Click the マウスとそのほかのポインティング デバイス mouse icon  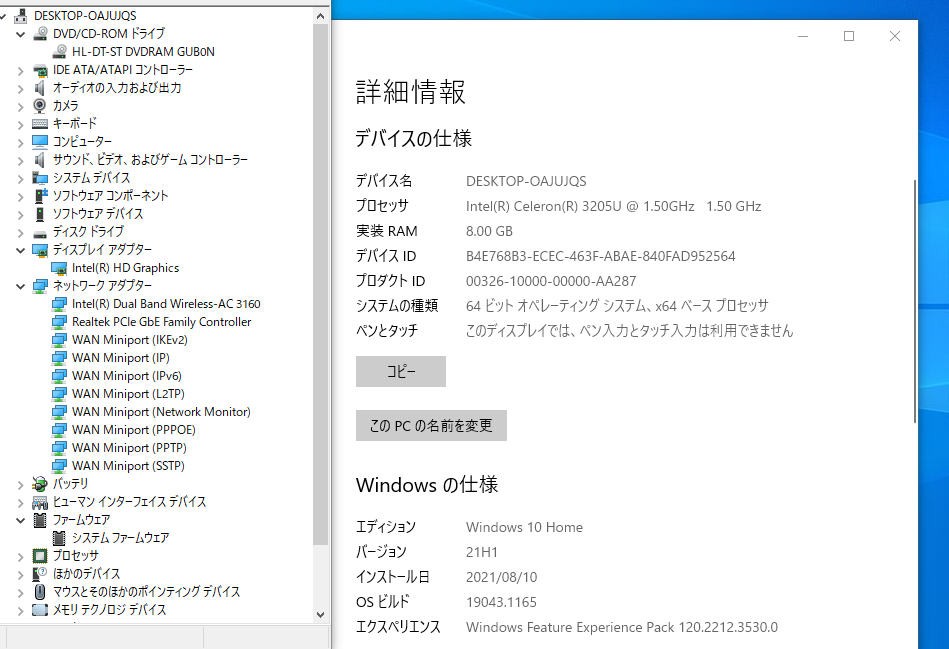coord(40,591)
